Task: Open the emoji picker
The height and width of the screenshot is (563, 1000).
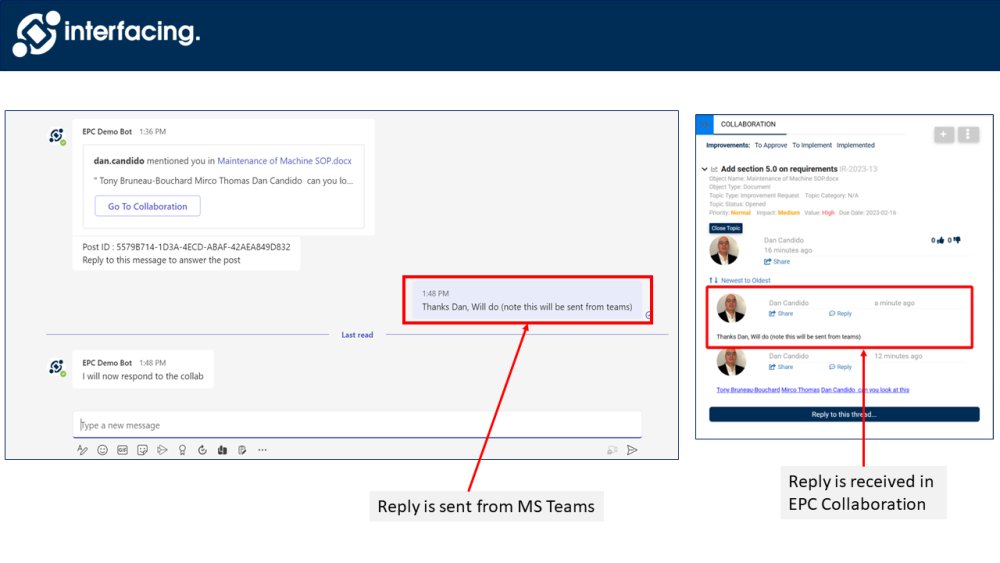Action: (x=102, y=450)
